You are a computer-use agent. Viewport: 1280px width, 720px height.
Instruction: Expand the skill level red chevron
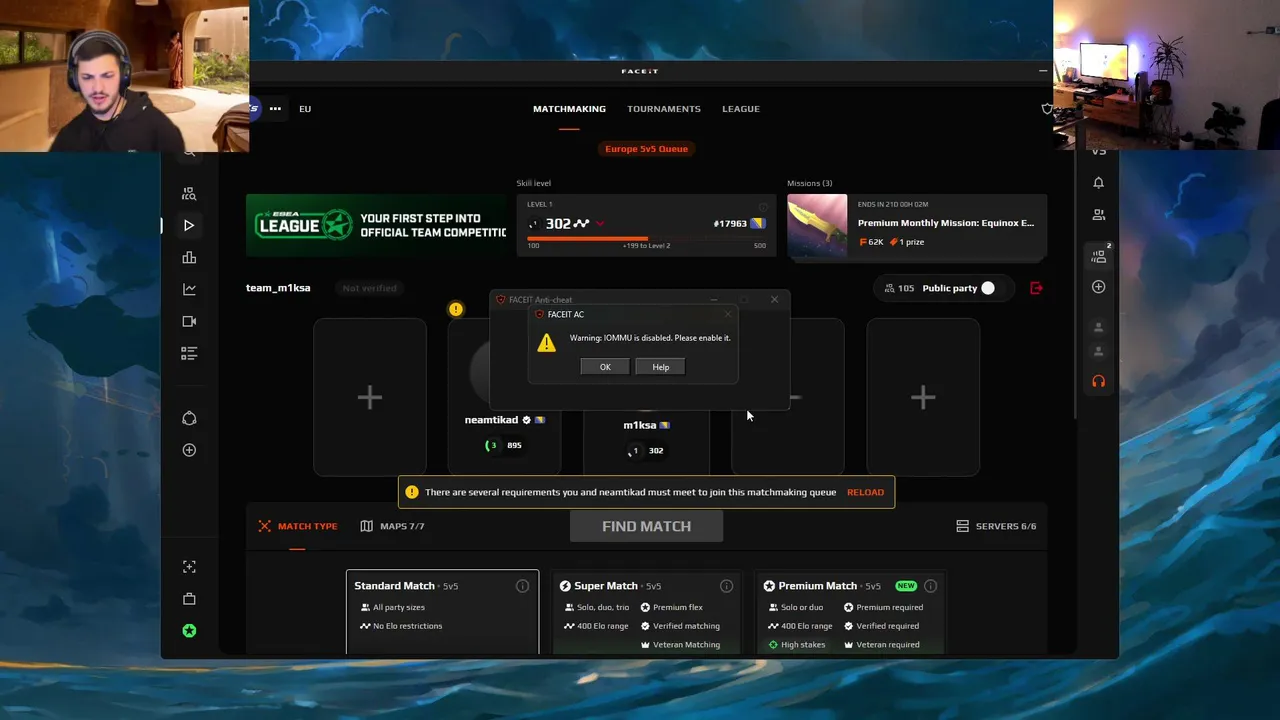point(600,224)
